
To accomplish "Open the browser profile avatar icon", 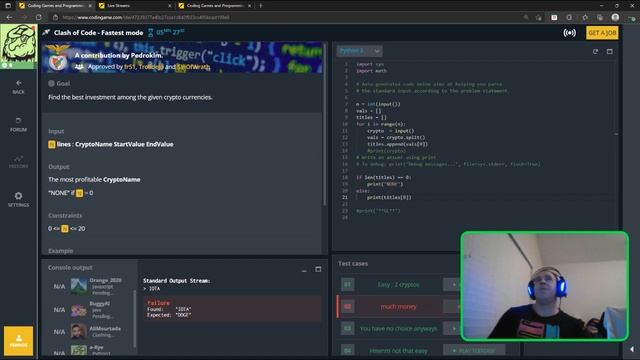I will click(615, 17).
